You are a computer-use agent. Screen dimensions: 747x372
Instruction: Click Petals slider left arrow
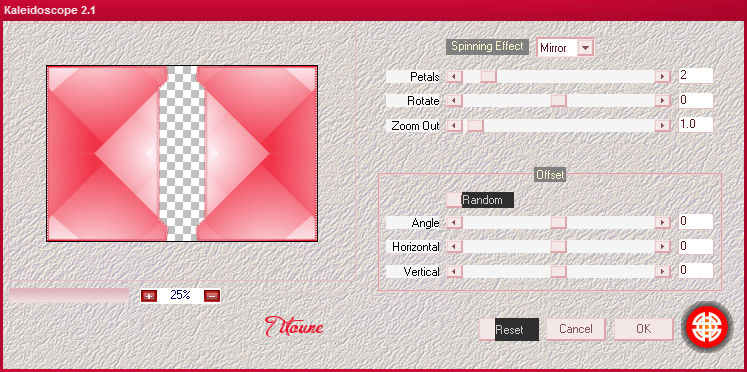(x=454, y=76)
